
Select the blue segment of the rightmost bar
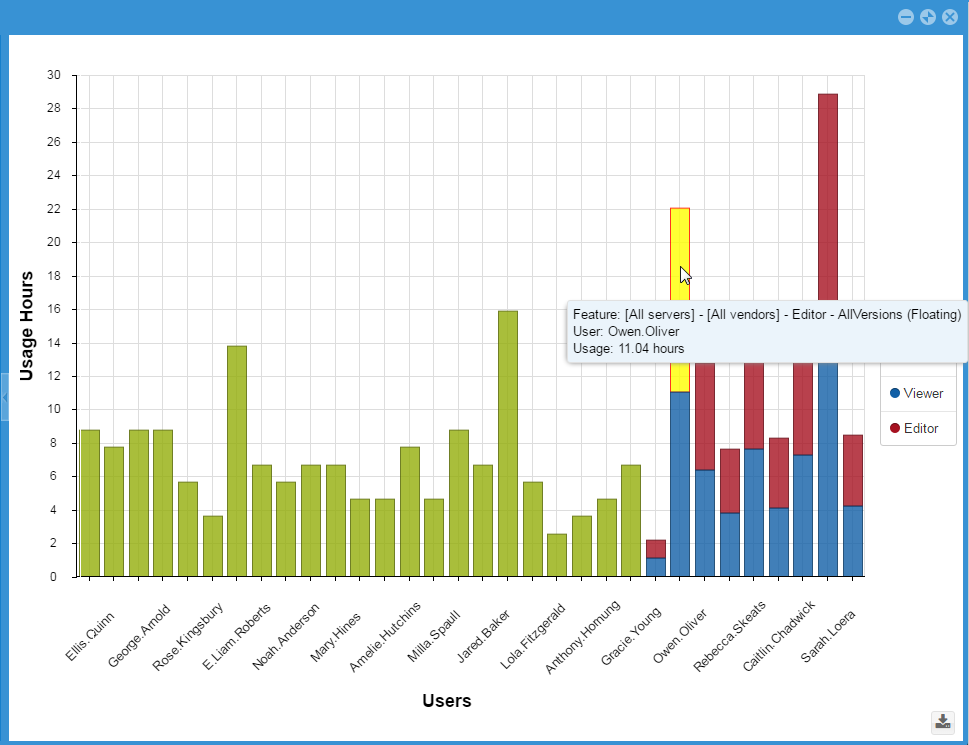coord(852,541)
